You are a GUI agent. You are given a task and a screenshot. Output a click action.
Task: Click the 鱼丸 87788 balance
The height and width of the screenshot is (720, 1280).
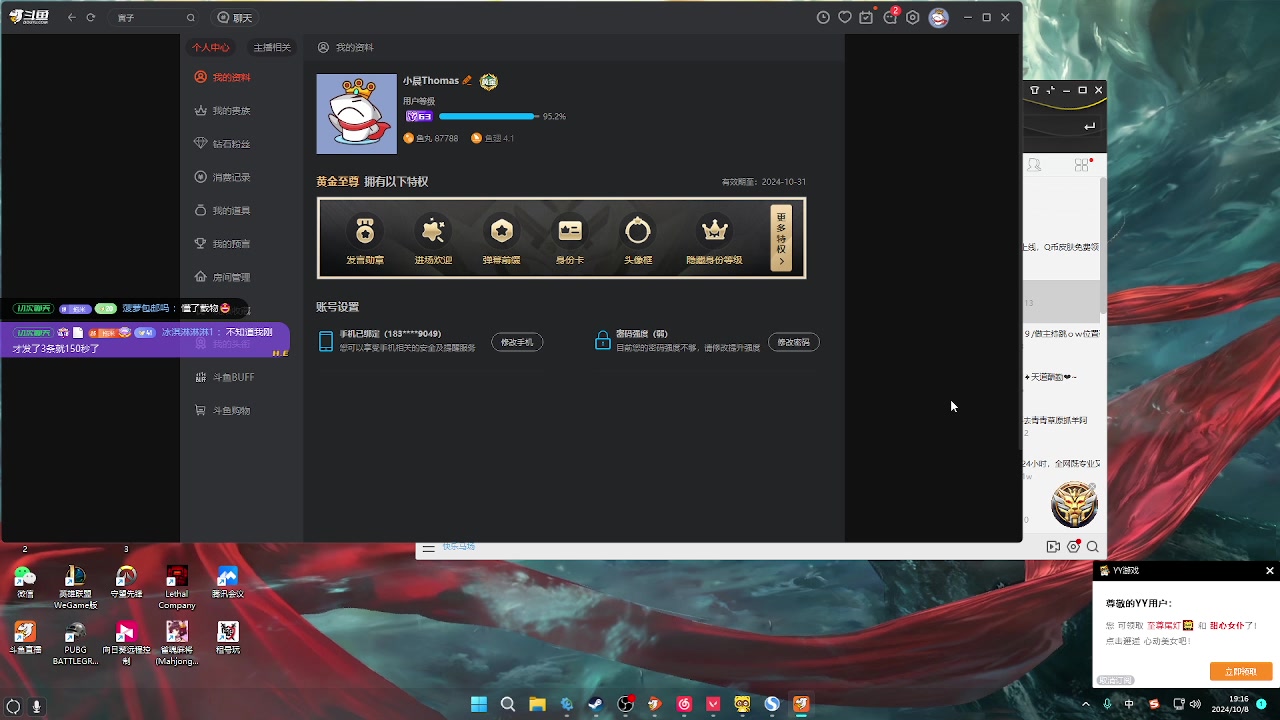click(431, 138)
